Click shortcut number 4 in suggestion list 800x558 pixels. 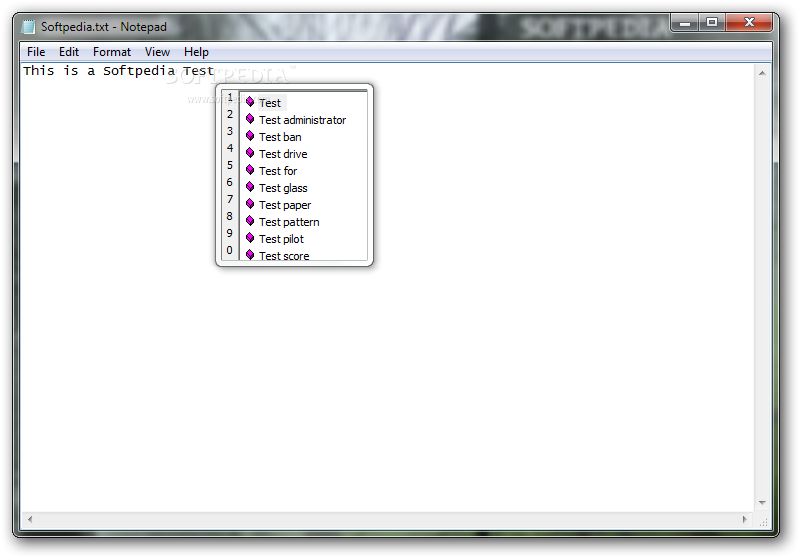coord(230,148)
